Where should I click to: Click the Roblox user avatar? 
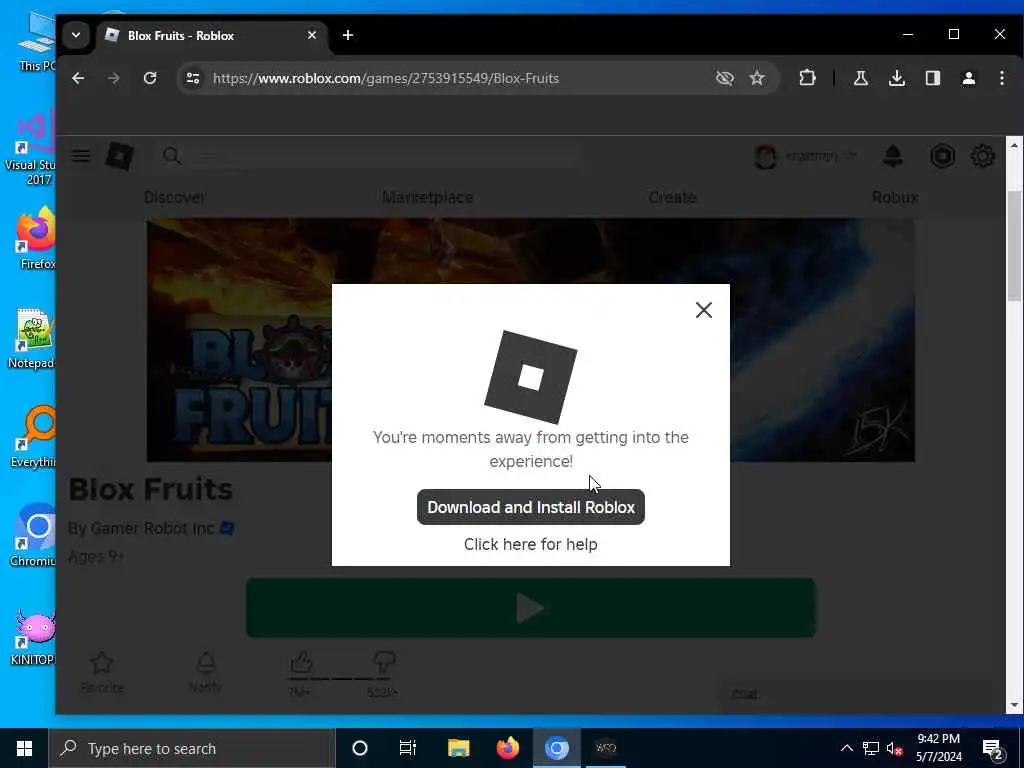765,156
